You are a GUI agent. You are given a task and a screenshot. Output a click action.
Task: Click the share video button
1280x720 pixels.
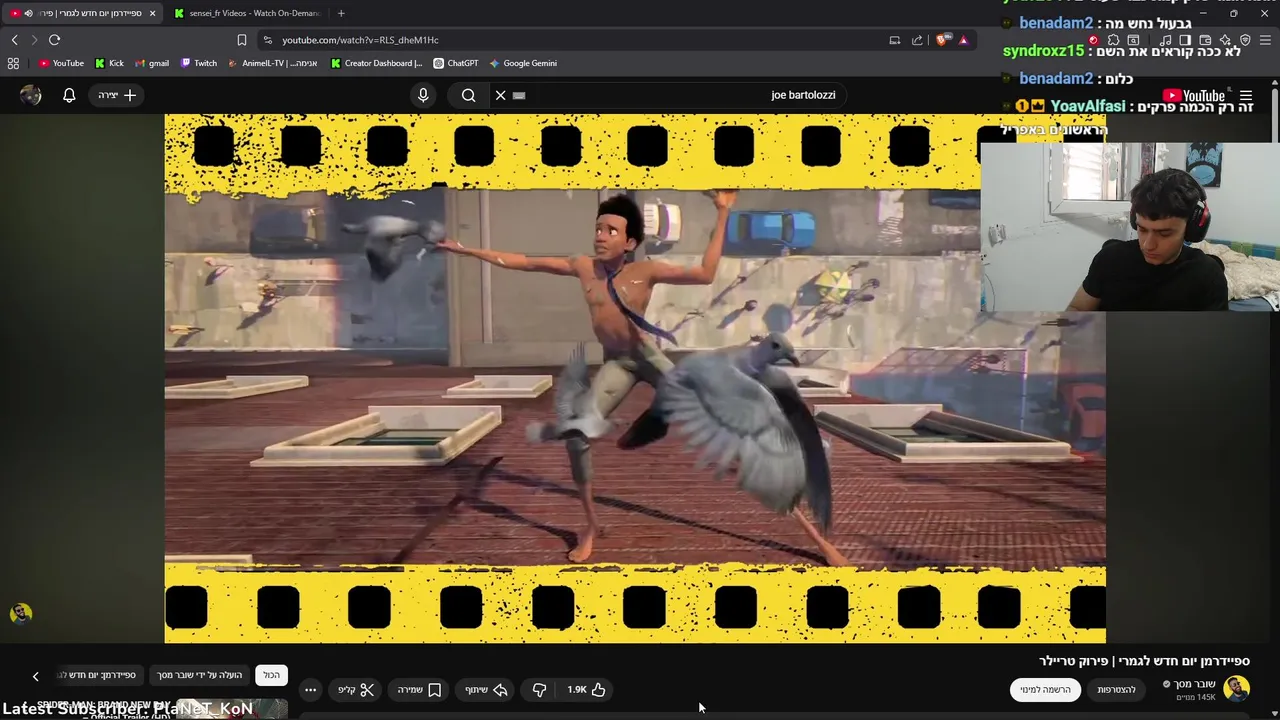click(486, 690)
